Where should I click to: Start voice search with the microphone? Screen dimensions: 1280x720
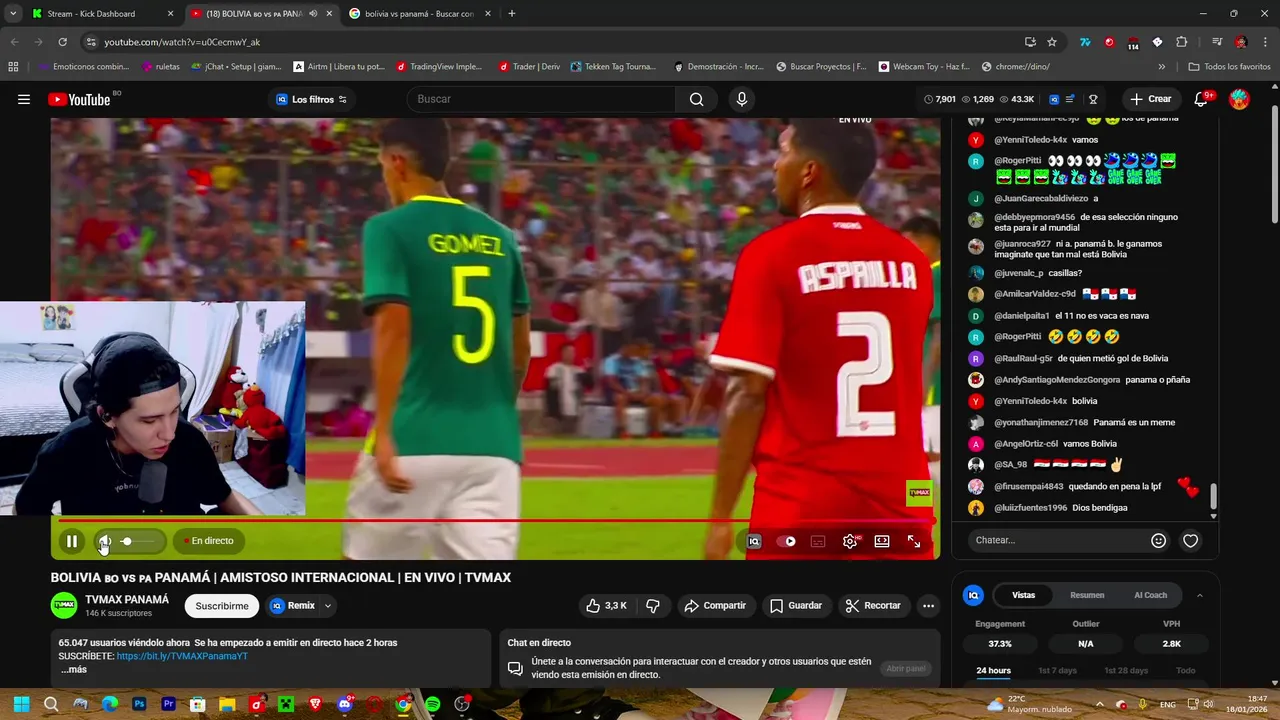coord(741,99)
